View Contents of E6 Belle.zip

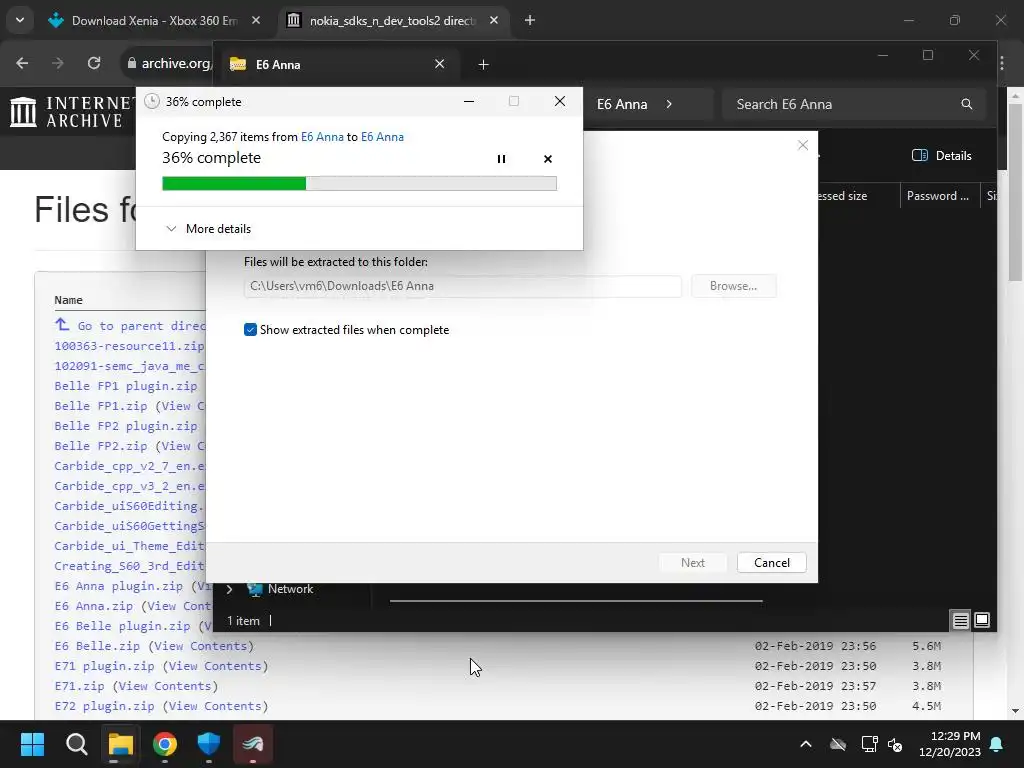(201, 646)
